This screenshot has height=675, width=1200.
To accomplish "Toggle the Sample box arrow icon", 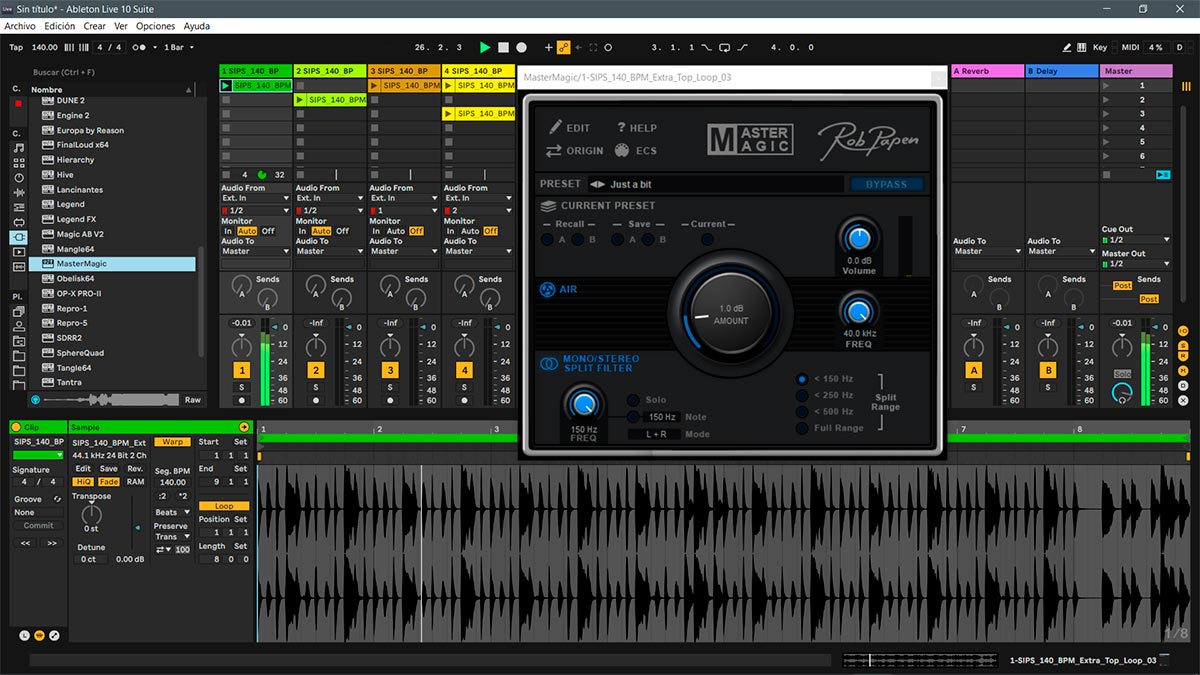I will click(x=244, y=427).
